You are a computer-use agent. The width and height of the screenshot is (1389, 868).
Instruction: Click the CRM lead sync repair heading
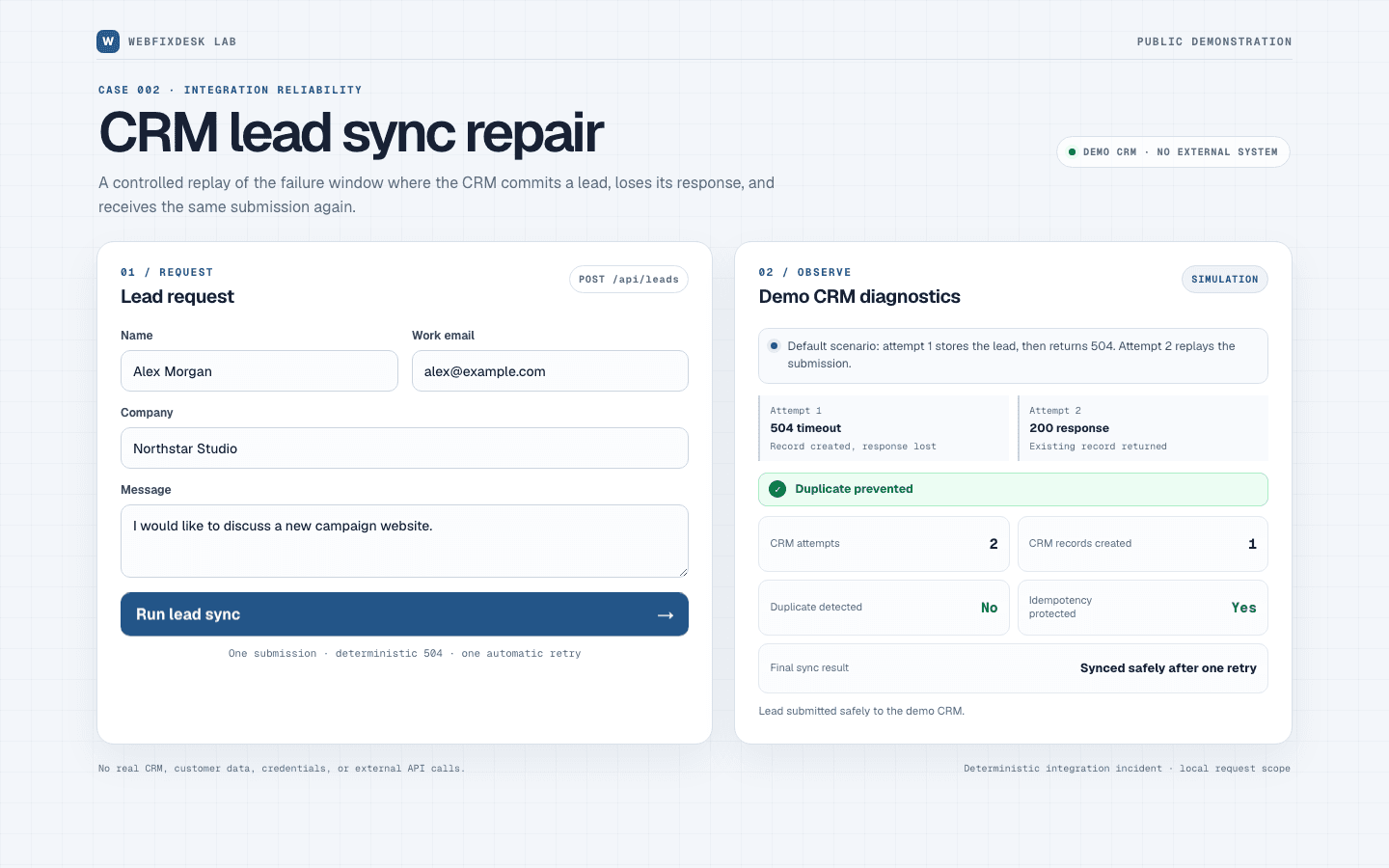coord(351,132)
